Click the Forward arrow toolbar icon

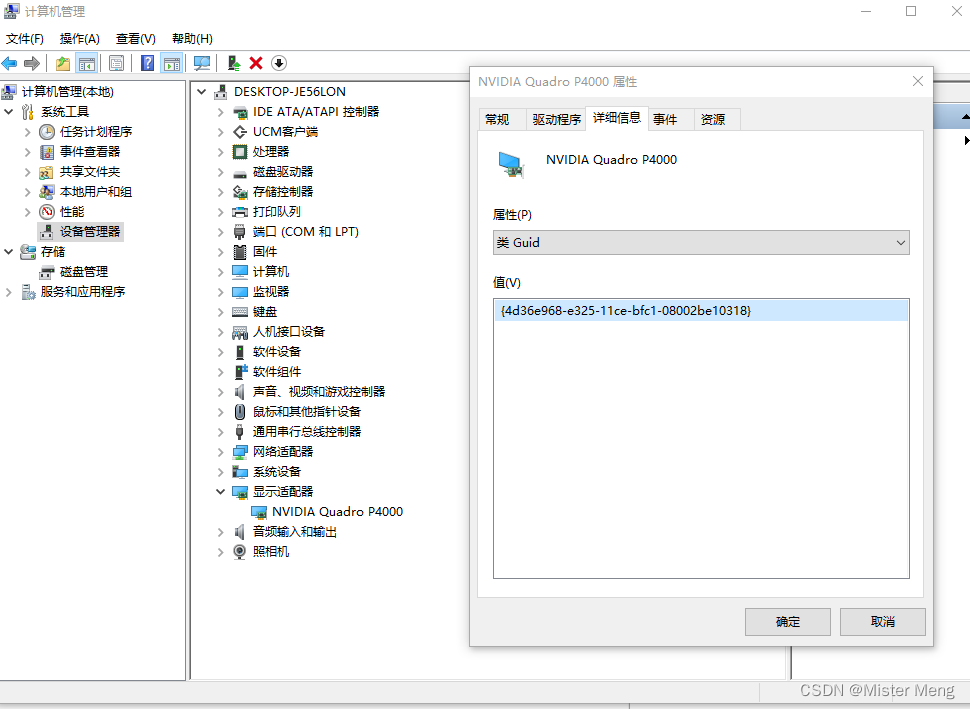[32, 63]
